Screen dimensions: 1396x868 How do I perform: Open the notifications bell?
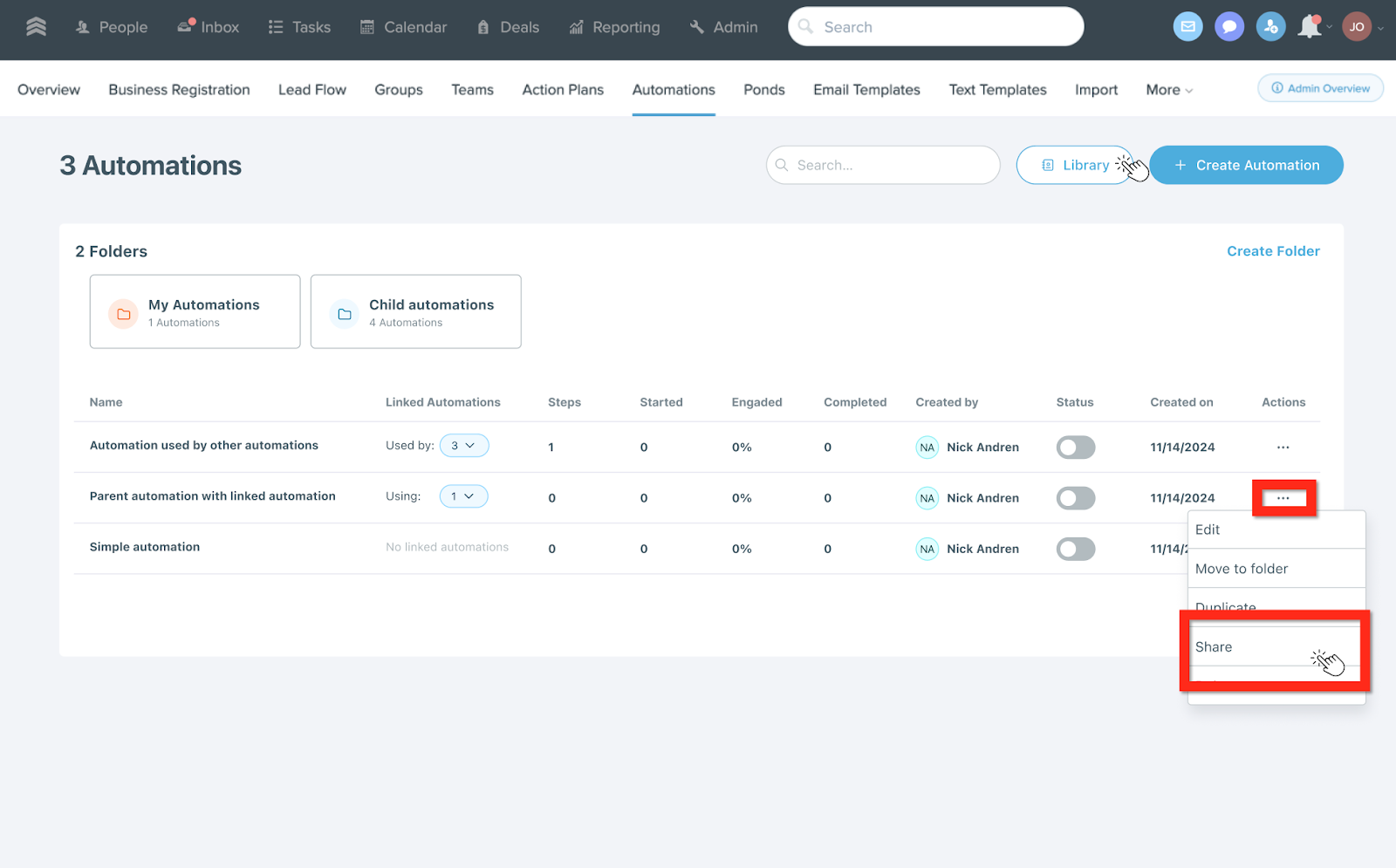[1309, 27]
